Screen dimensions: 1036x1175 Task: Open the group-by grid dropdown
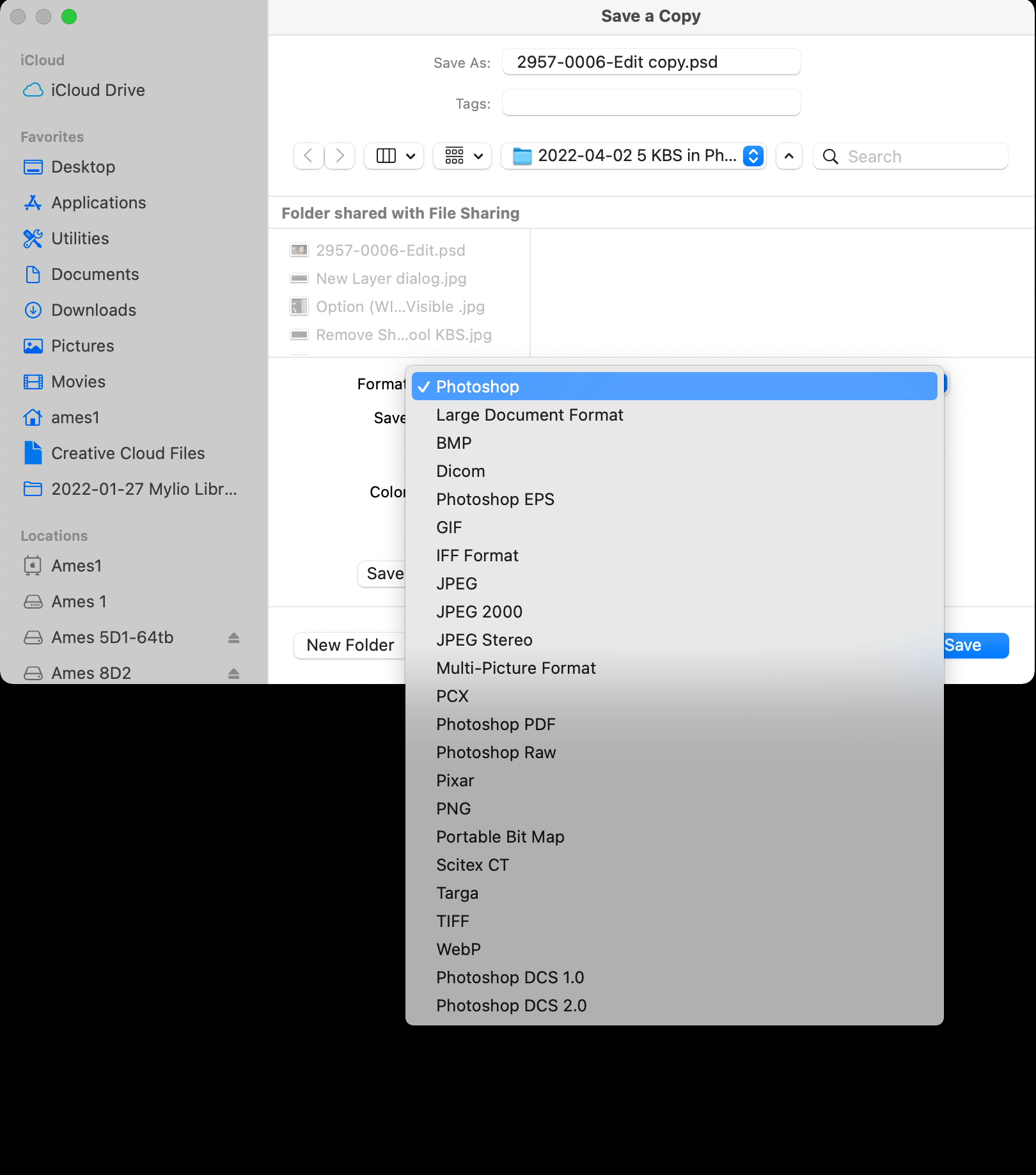[462, 156]
